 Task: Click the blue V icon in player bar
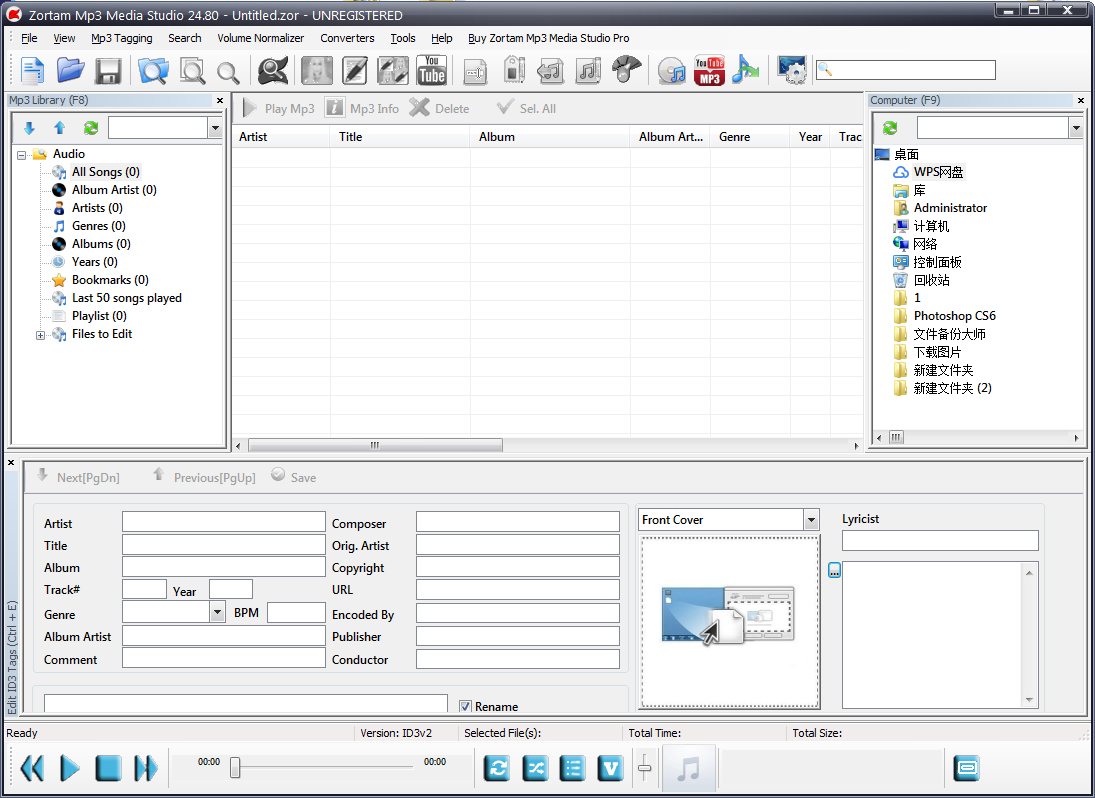[610, 769]
